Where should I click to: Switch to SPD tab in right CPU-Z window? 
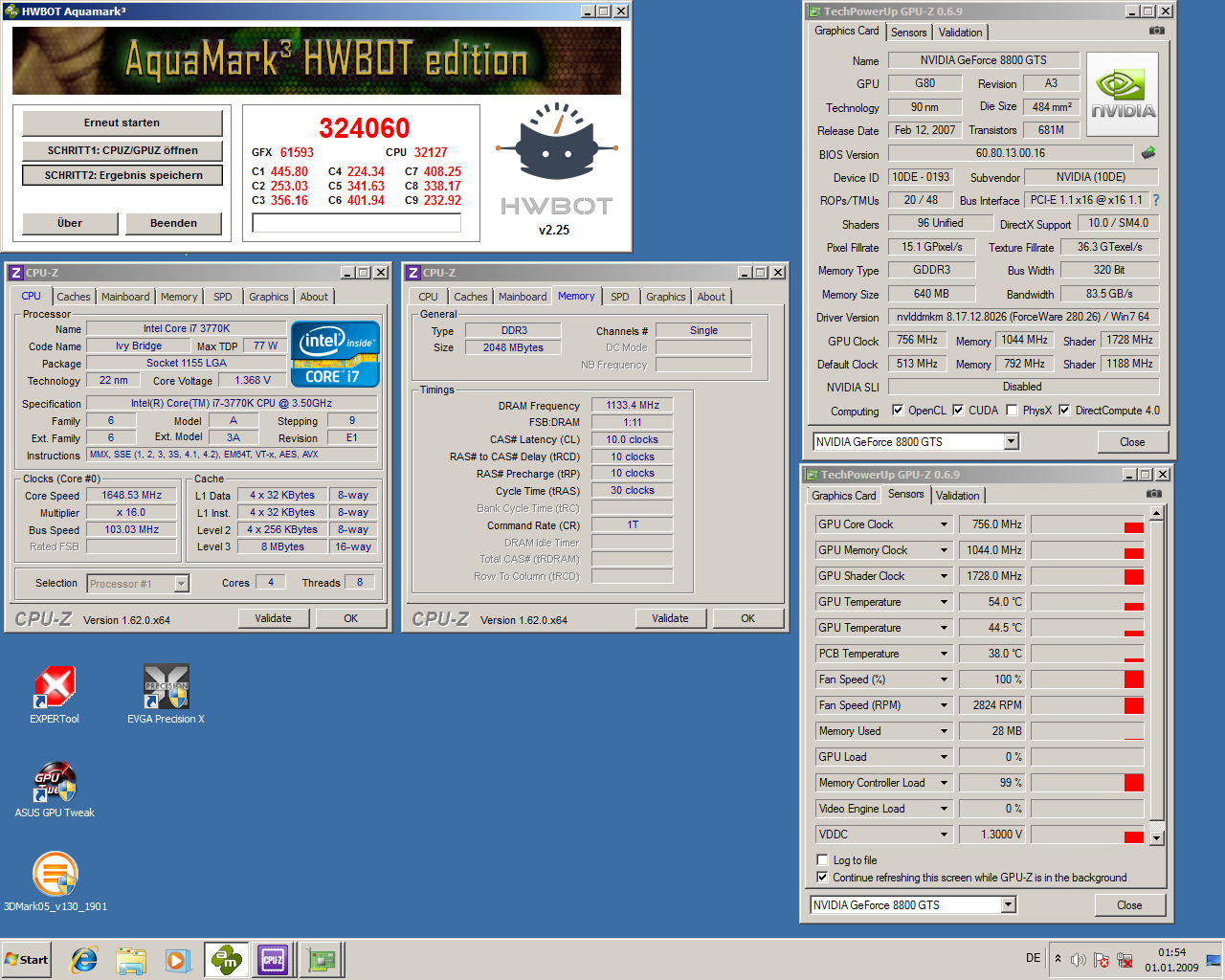(x=620, y=297)
